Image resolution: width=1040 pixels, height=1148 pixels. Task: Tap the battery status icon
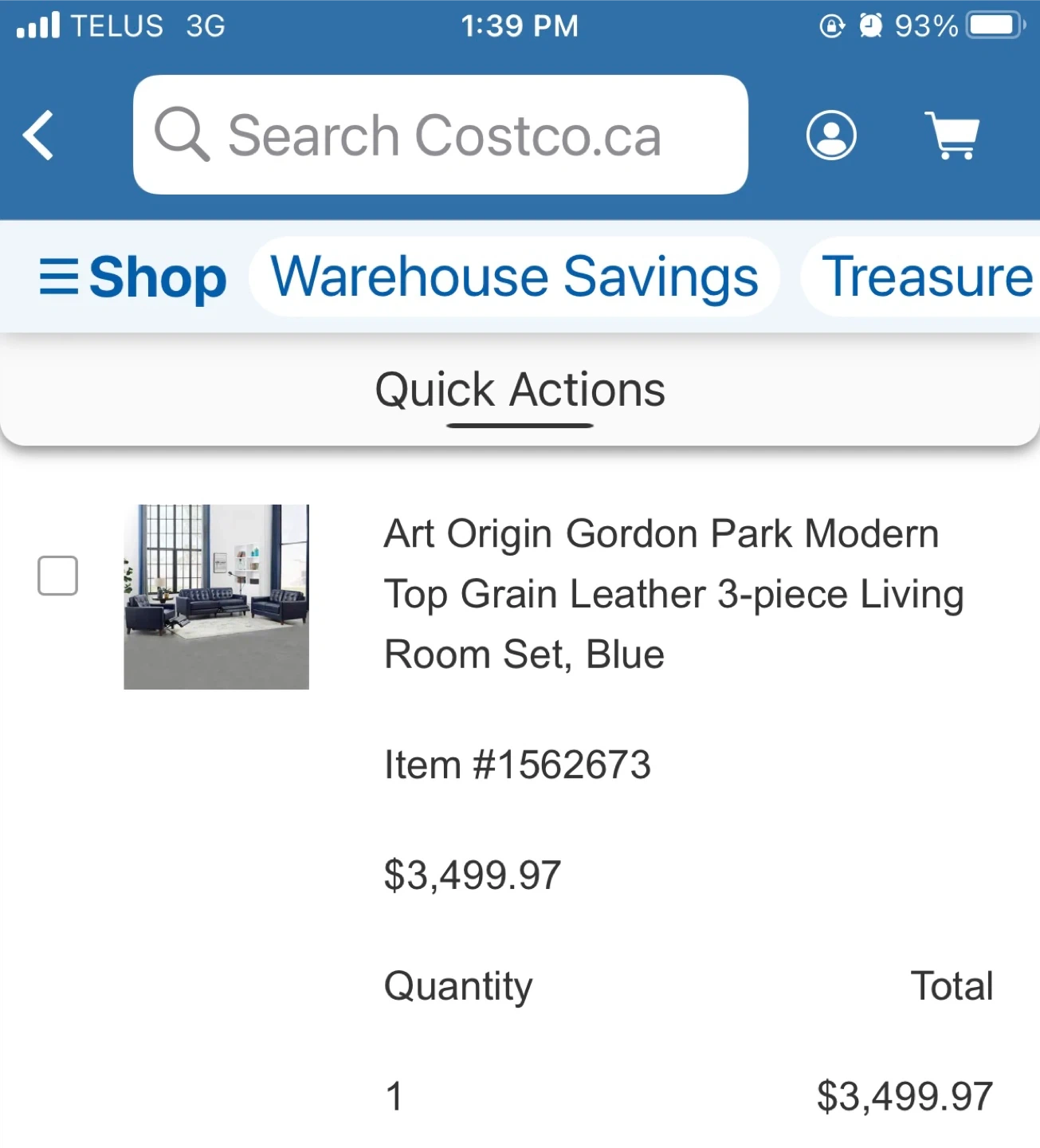[995, 26]
